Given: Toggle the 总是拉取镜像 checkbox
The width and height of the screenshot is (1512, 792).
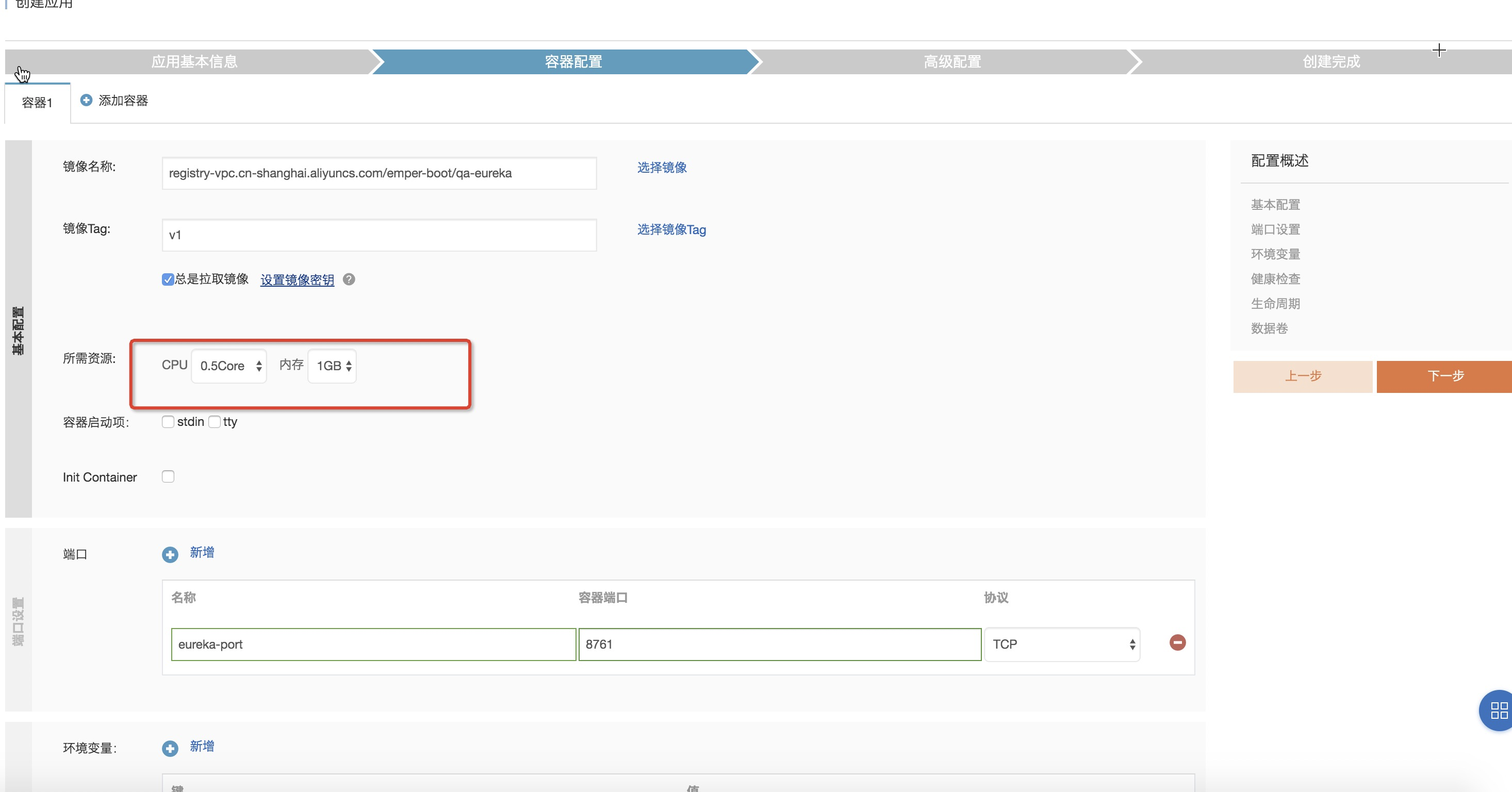Looking at the screenshot, I should (x=168, y=279).
